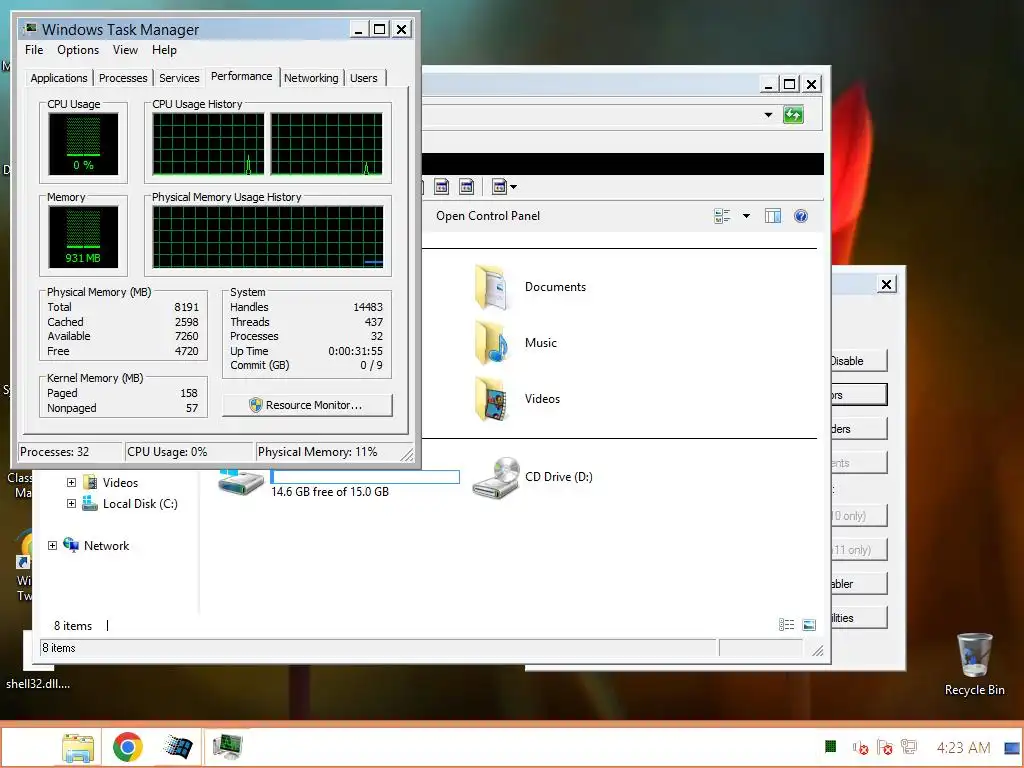Switch Explorer to large icons view
This screenshot has height=768, width=1024.
809,625
